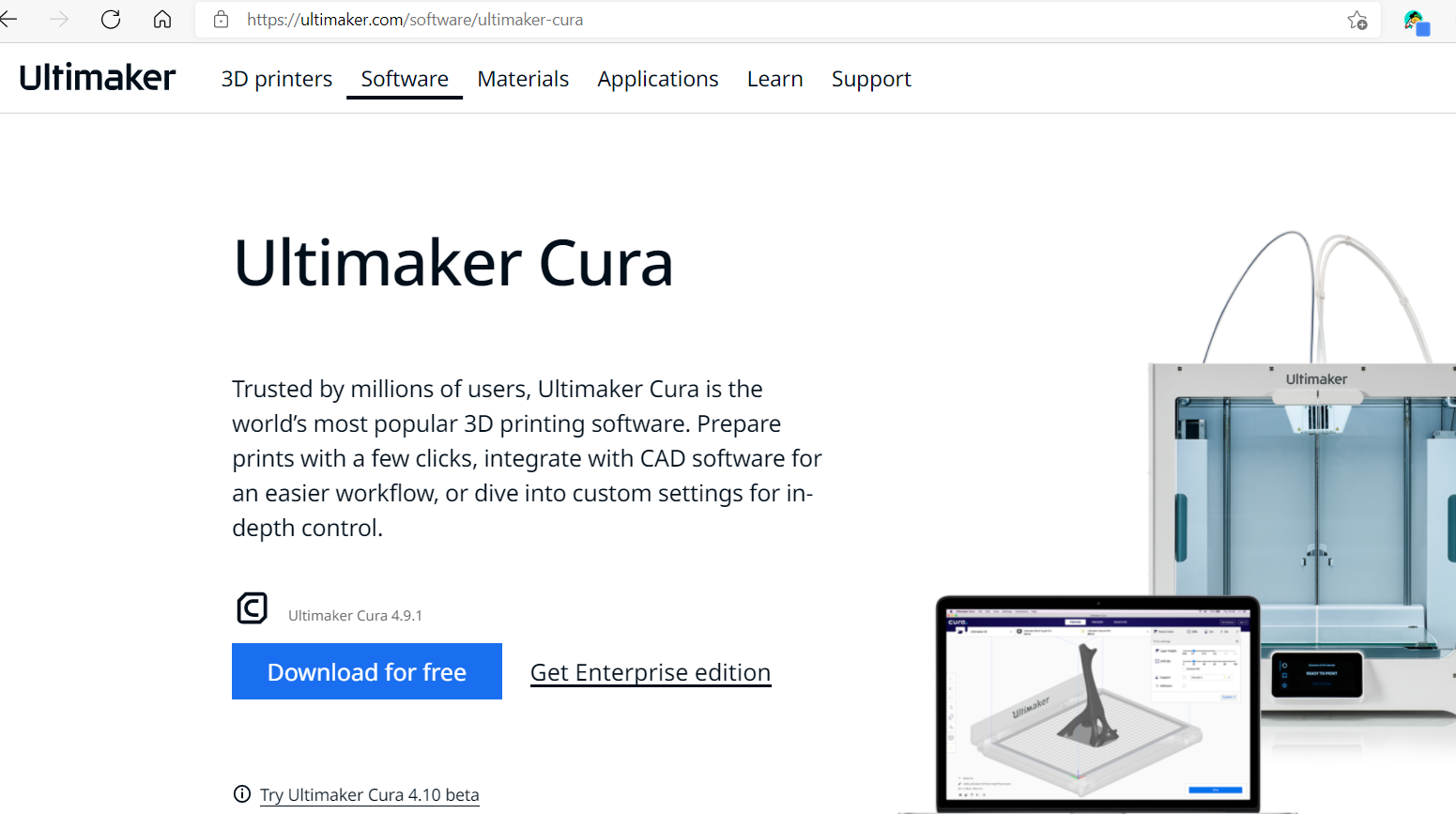Image resolution: width=1456 pixels, height=814 pixels.
Task: Select the Software nav item
Action: click(405, 79)
